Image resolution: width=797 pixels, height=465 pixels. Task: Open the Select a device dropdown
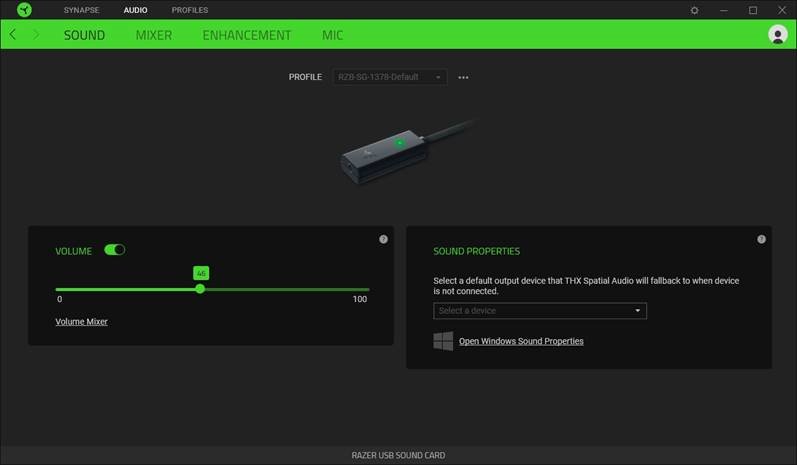coord(540,311)
